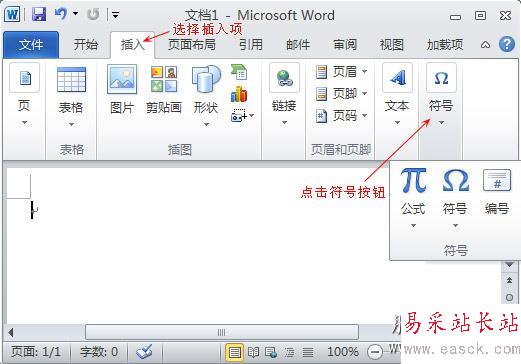
Task: Expand the 链接 dropdown arrow
Action: 284,123
